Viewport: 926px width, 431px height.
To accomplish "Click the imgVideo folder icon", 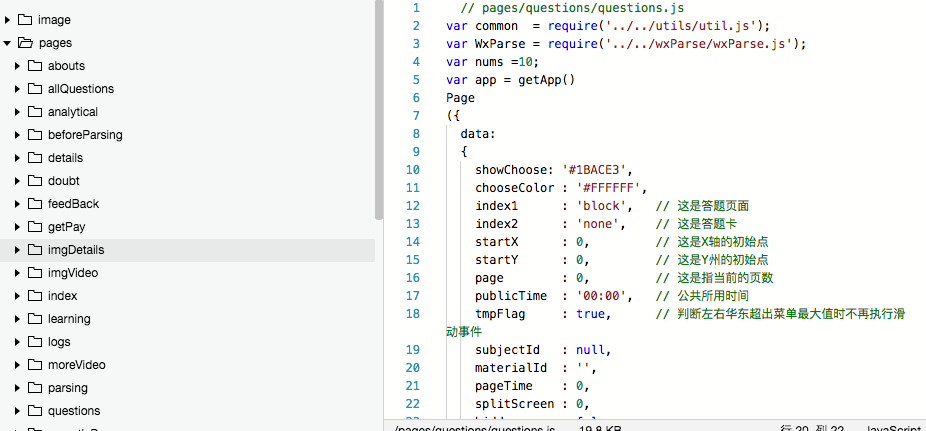I will pyautogui.click(x=35, y=273).
